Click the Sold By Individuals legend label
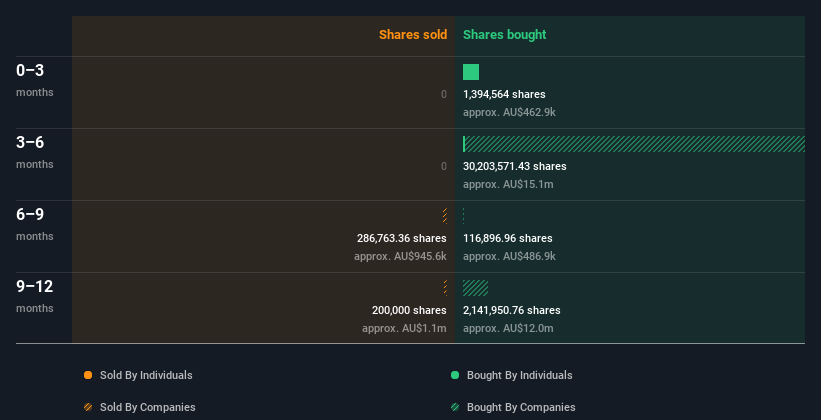Image resolution: width=821 pixels, height=420 pixels. click(146, 375)
